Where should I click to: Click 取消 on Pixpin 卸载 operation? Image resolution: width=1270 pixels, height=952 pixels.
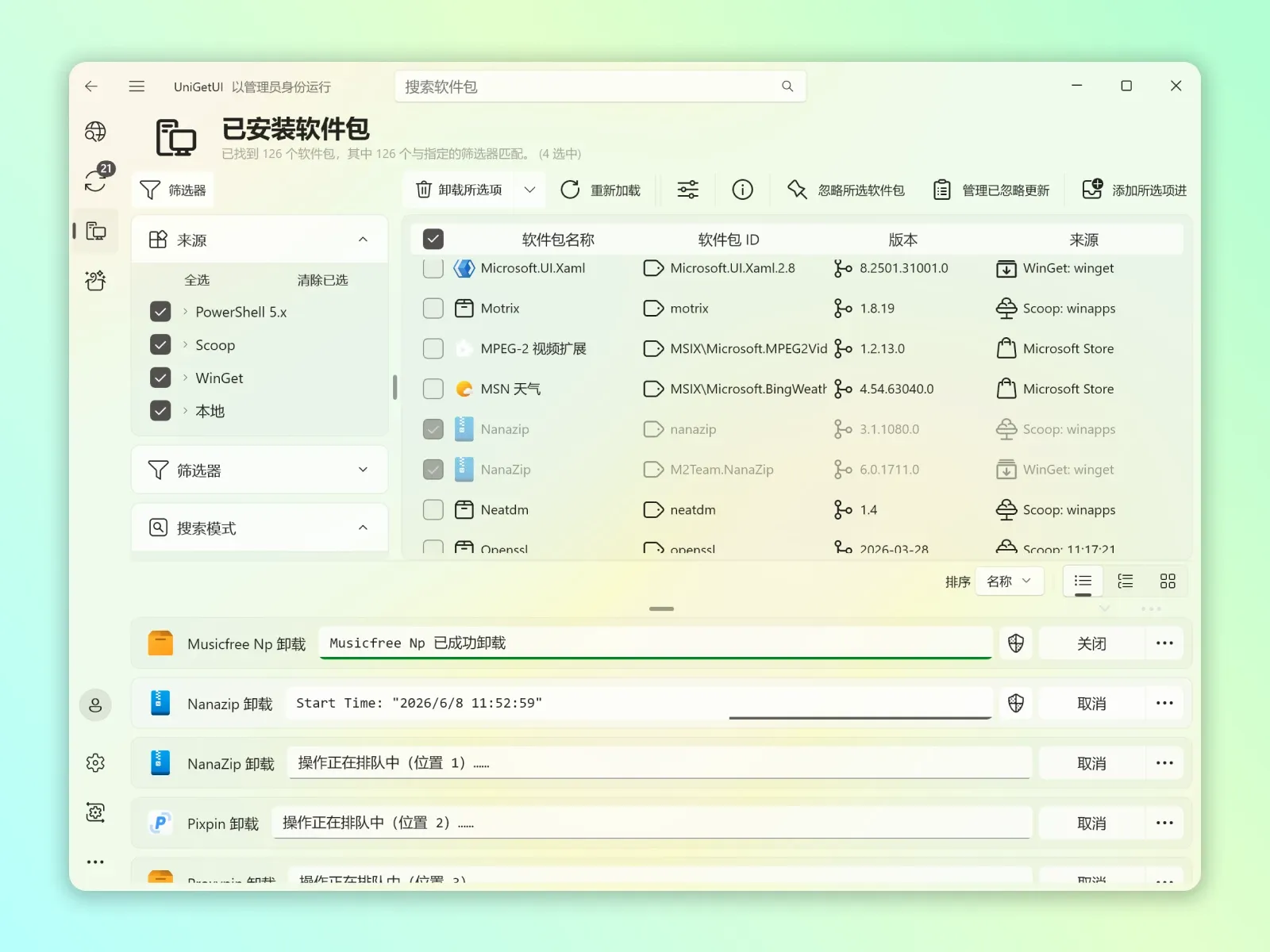point(1091,823)
